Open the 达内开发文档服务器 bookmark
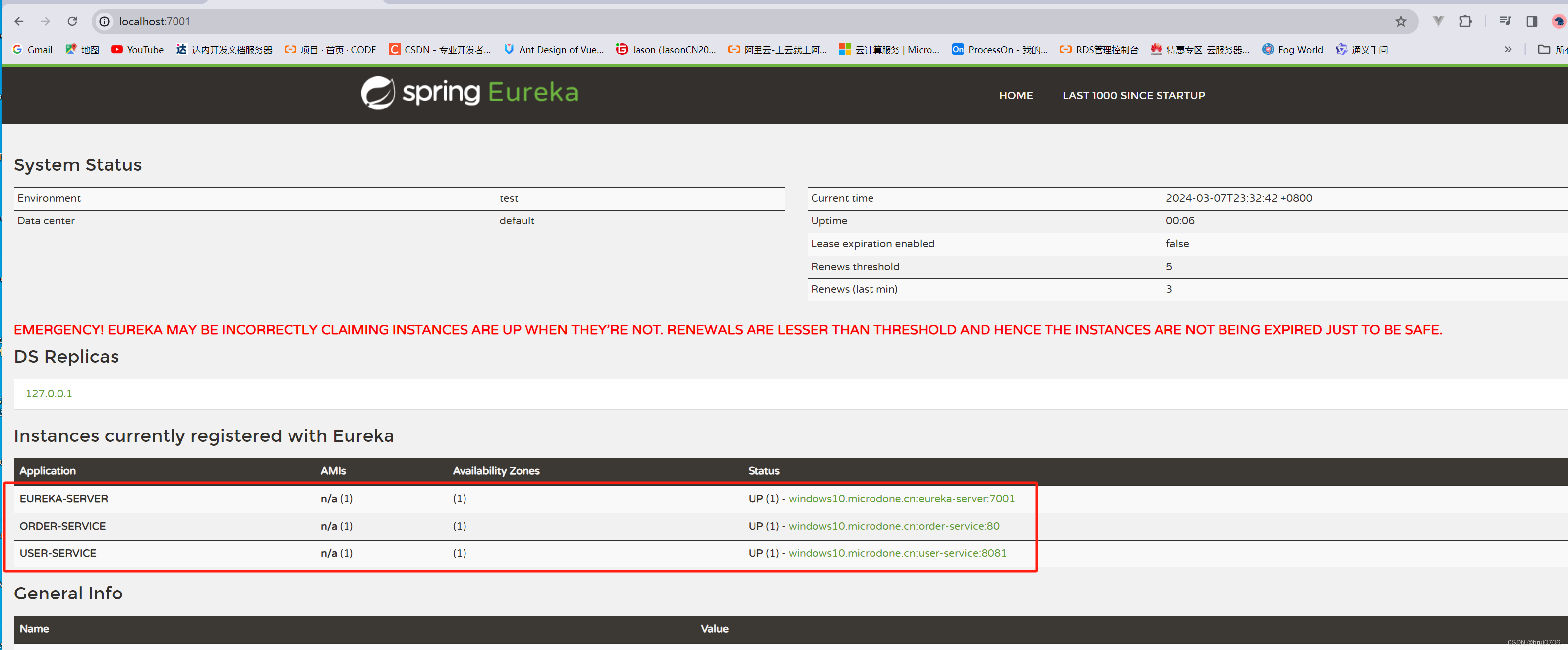This screenshot has height=650, width=1568. [224, 49]
